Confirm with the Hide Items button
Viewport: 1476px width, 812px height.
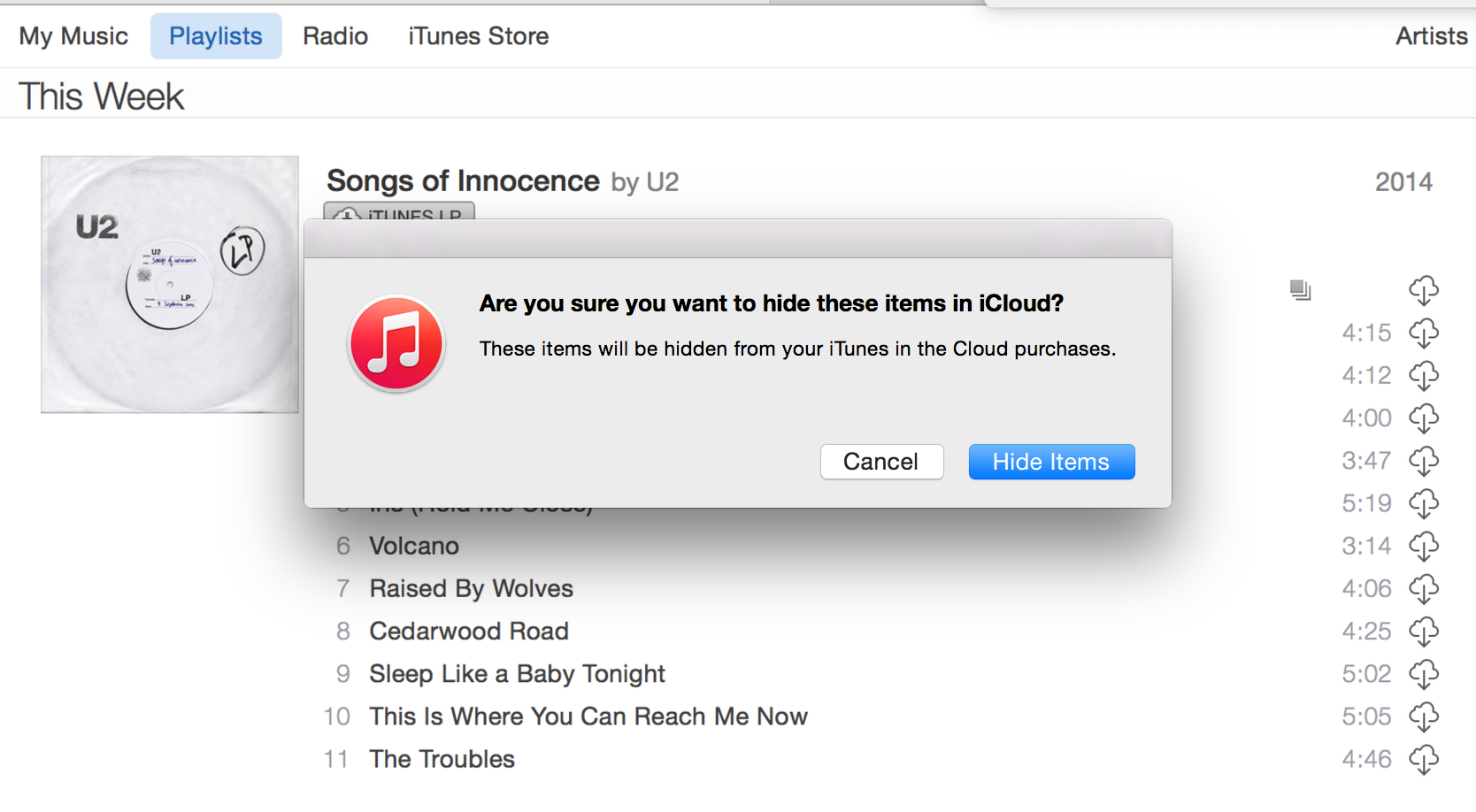click(1050, 462)
